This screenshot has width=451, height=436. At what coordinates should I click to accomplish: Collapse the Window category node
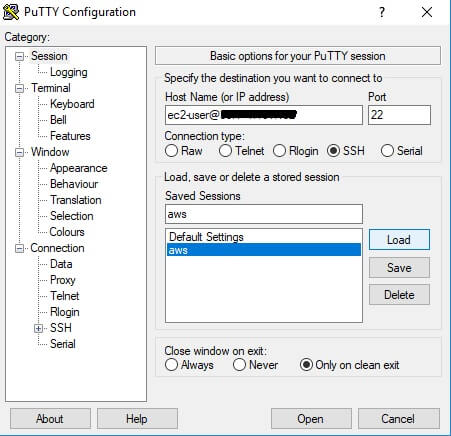coord(19,152)
